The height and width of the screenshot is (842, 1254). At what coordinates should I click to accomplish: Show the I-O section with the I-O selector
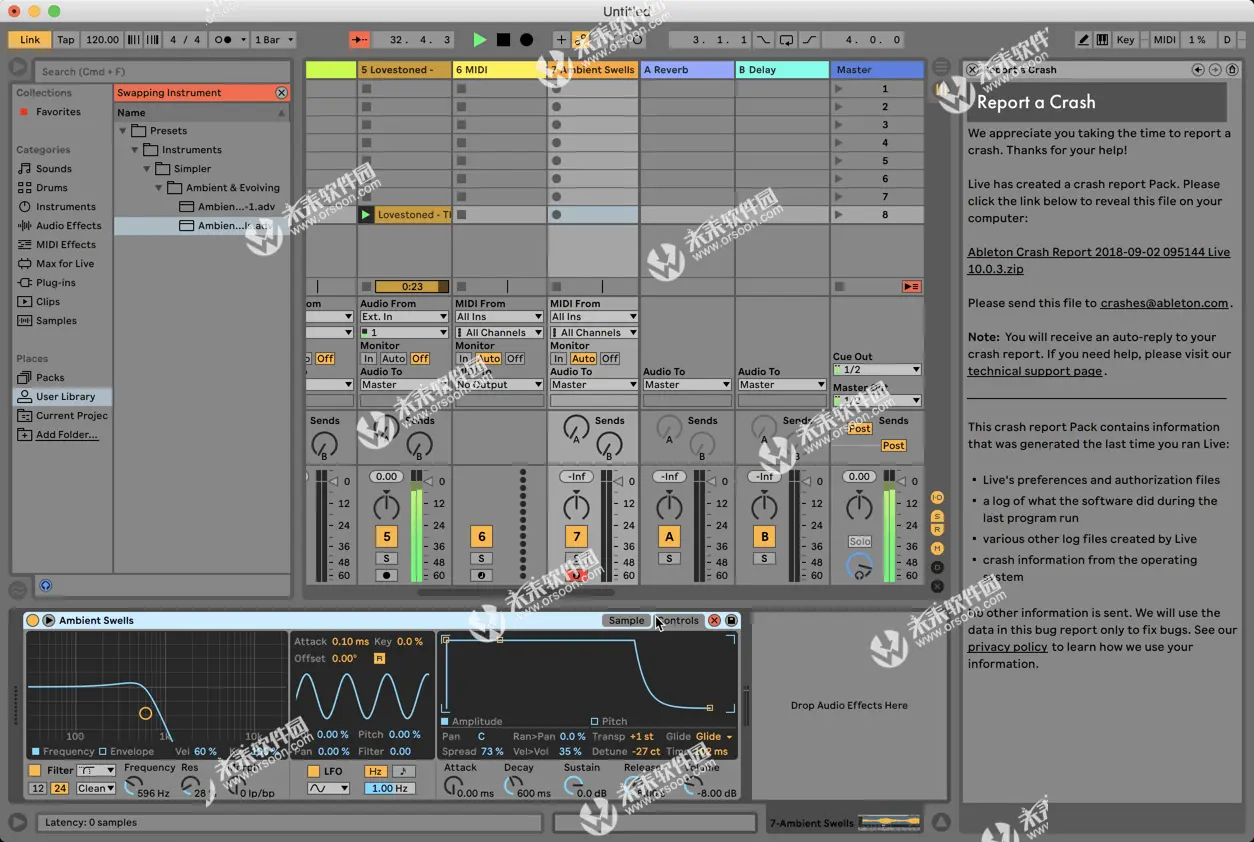click(937, 497)
